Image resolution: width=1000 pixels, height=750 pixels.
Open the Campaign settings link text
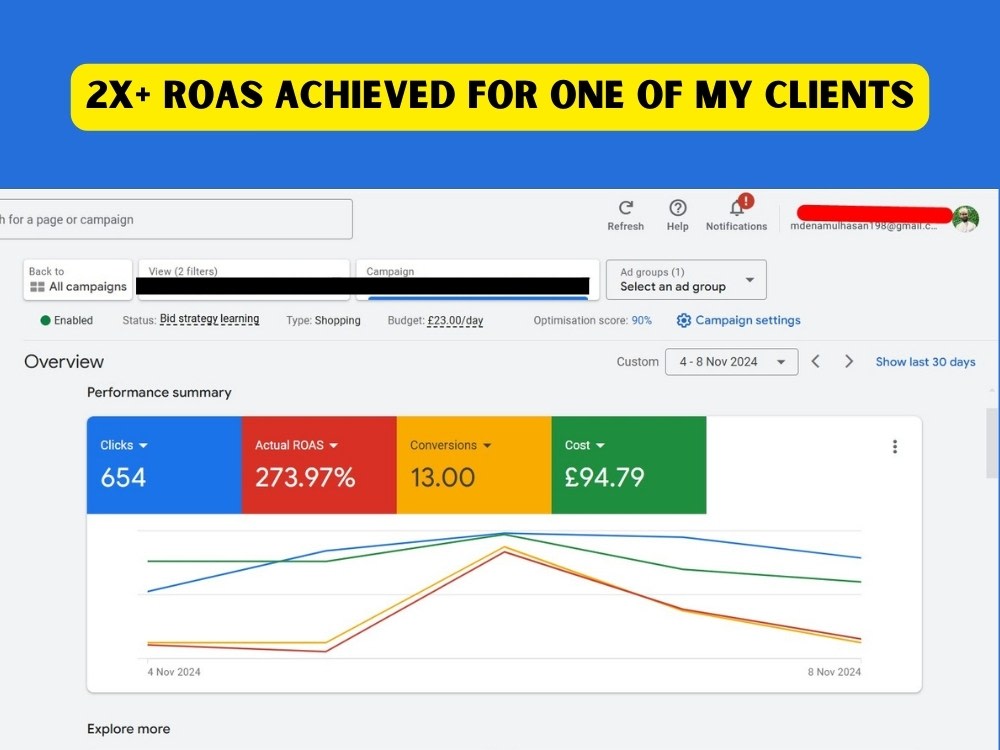click(x=747, y=320)
